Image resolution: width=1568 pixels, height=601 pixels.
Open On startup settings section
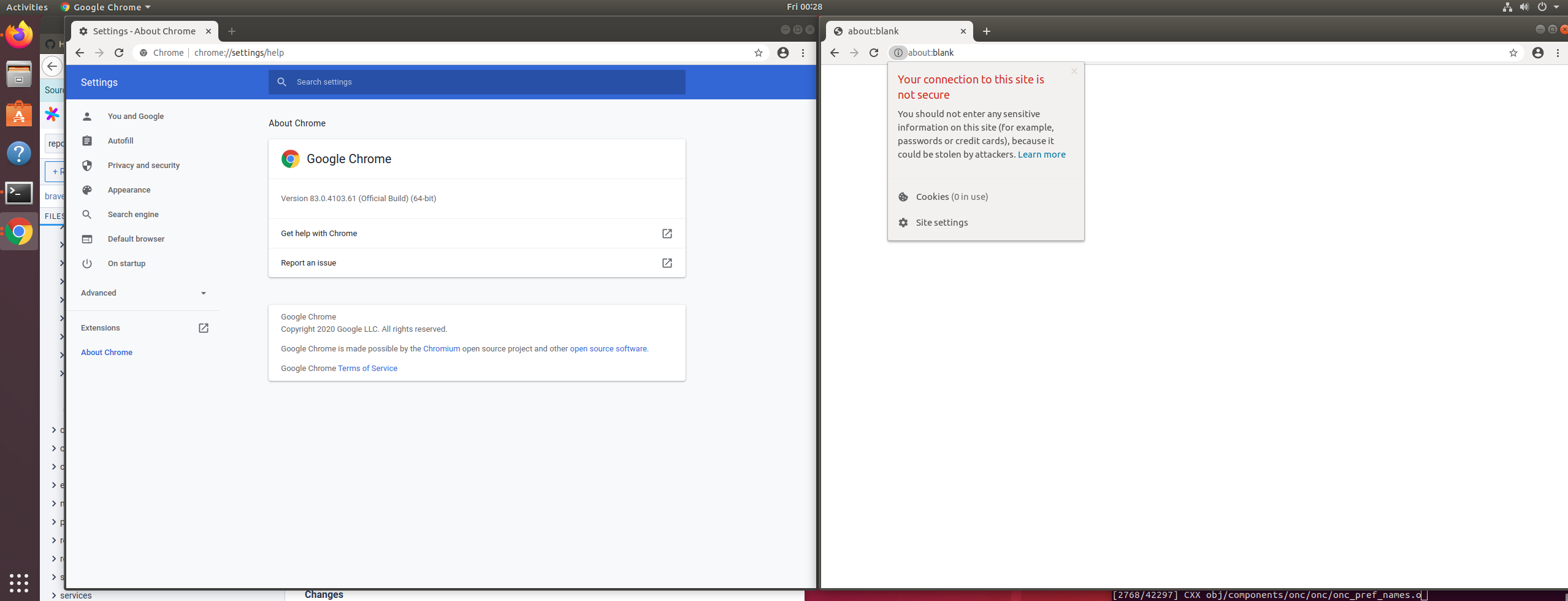click(126, 264)
